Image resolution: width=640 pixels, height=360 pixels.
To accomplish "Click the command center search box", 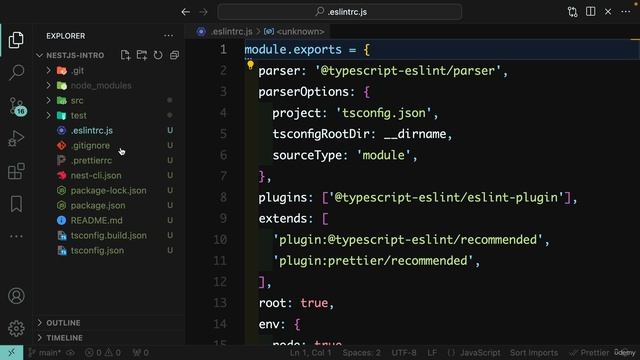I will (x=340, y=12).
